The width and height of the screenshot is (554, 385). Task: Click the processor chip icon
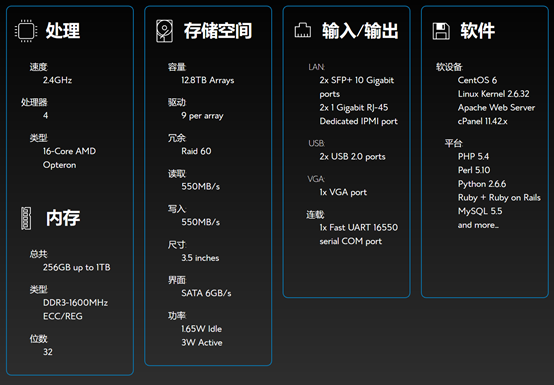point(26,31)
